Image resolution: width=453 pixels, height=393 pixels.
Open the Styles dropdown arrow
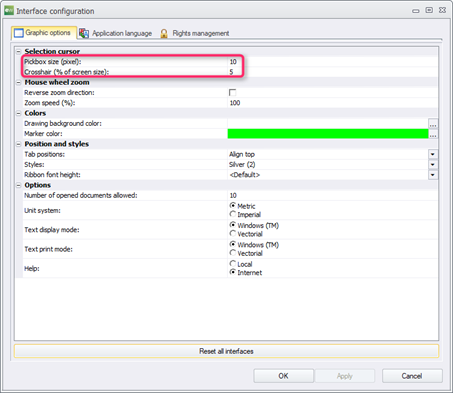click(433, 165)
